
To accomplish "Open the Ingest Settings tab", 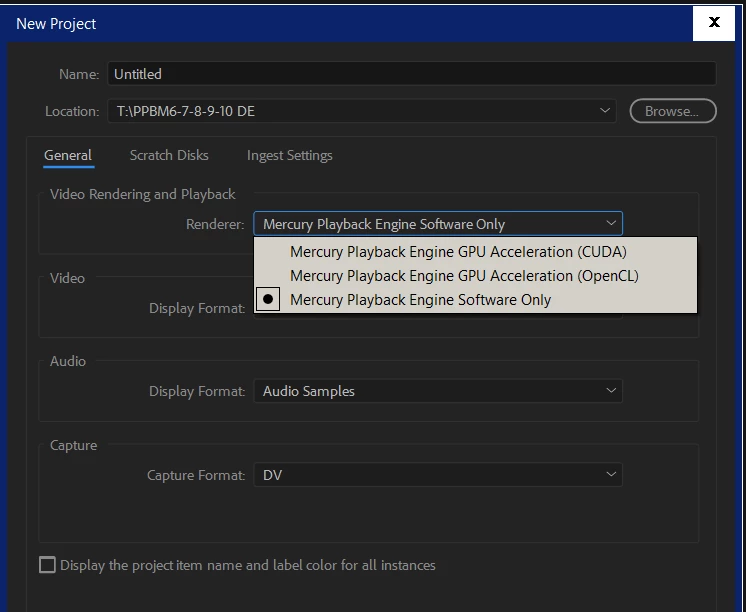I will pyautogui.click(x=290, y=155).
